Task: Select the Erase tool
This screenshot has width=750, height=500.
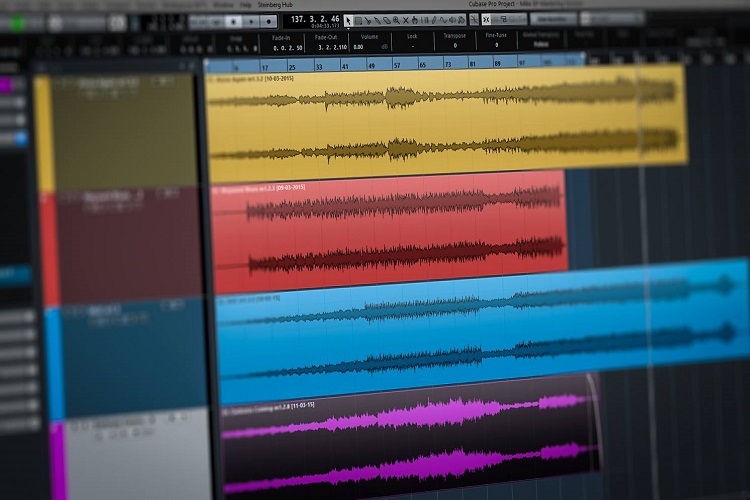Action: pos(386,21)
